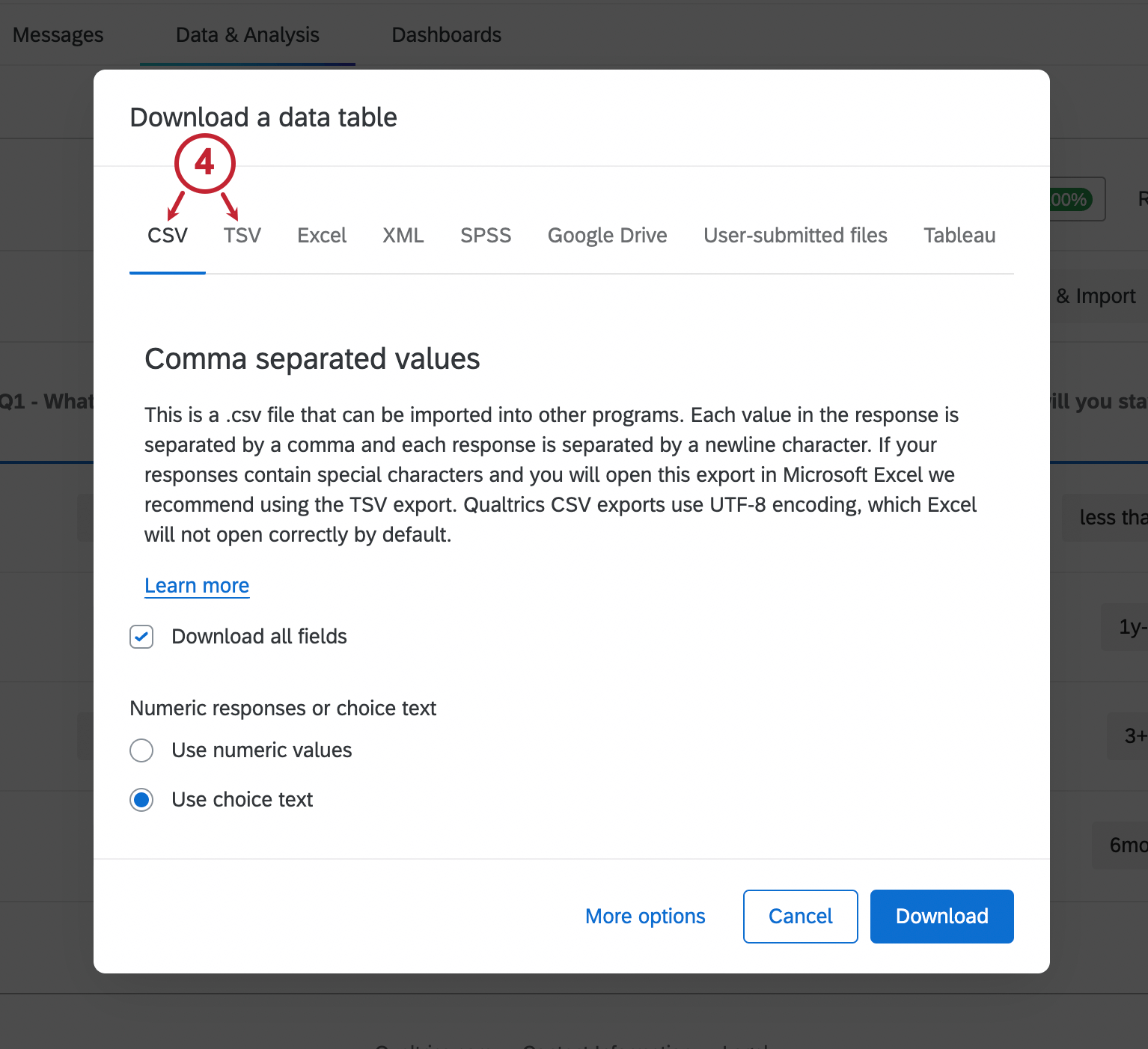1148x1049 pixels.
Task: Open the Learn more link
Action: (x=197, y=586)
